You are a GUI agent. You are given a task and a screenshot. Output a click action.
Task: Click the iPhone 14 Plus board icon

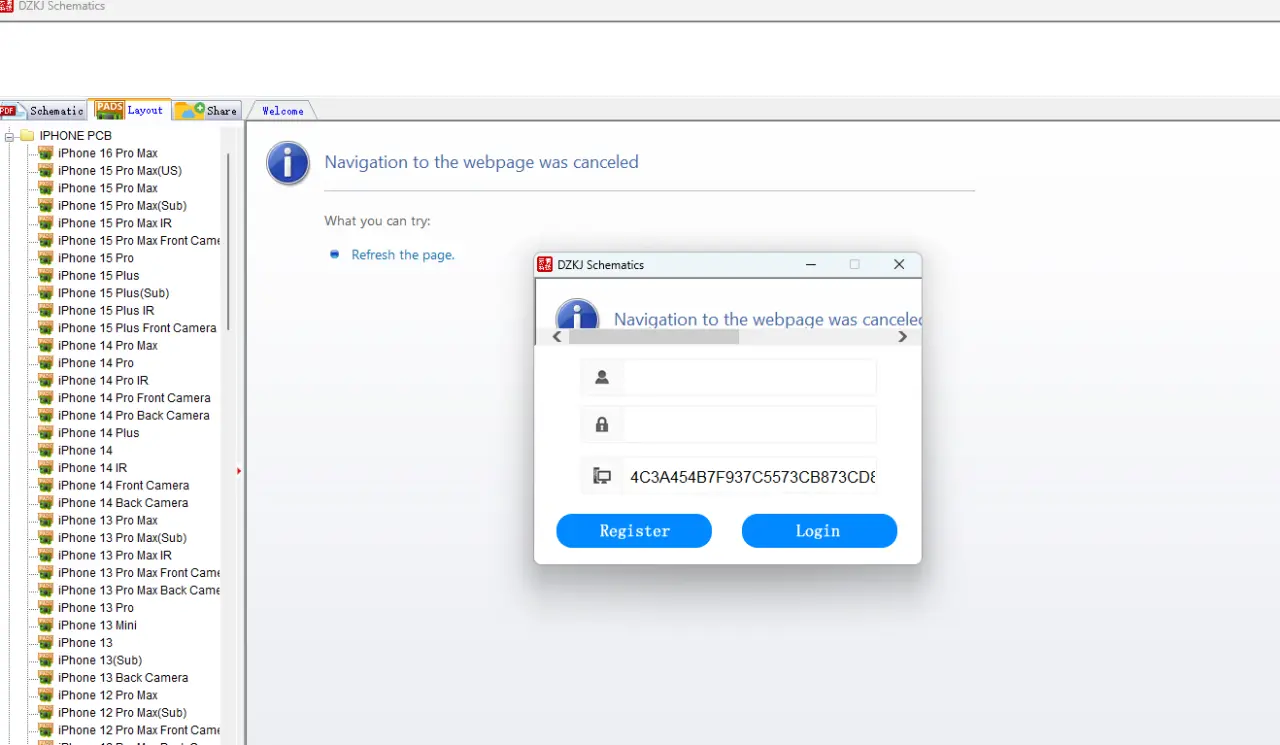tap(45, 433)
